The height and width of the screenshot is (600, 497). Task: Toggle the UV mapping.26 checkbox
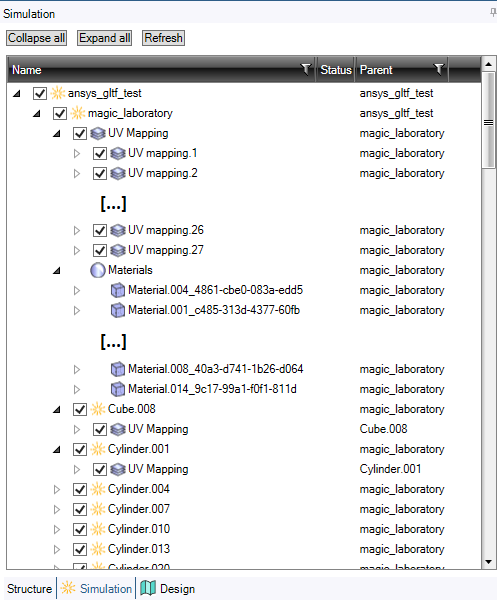100,230
